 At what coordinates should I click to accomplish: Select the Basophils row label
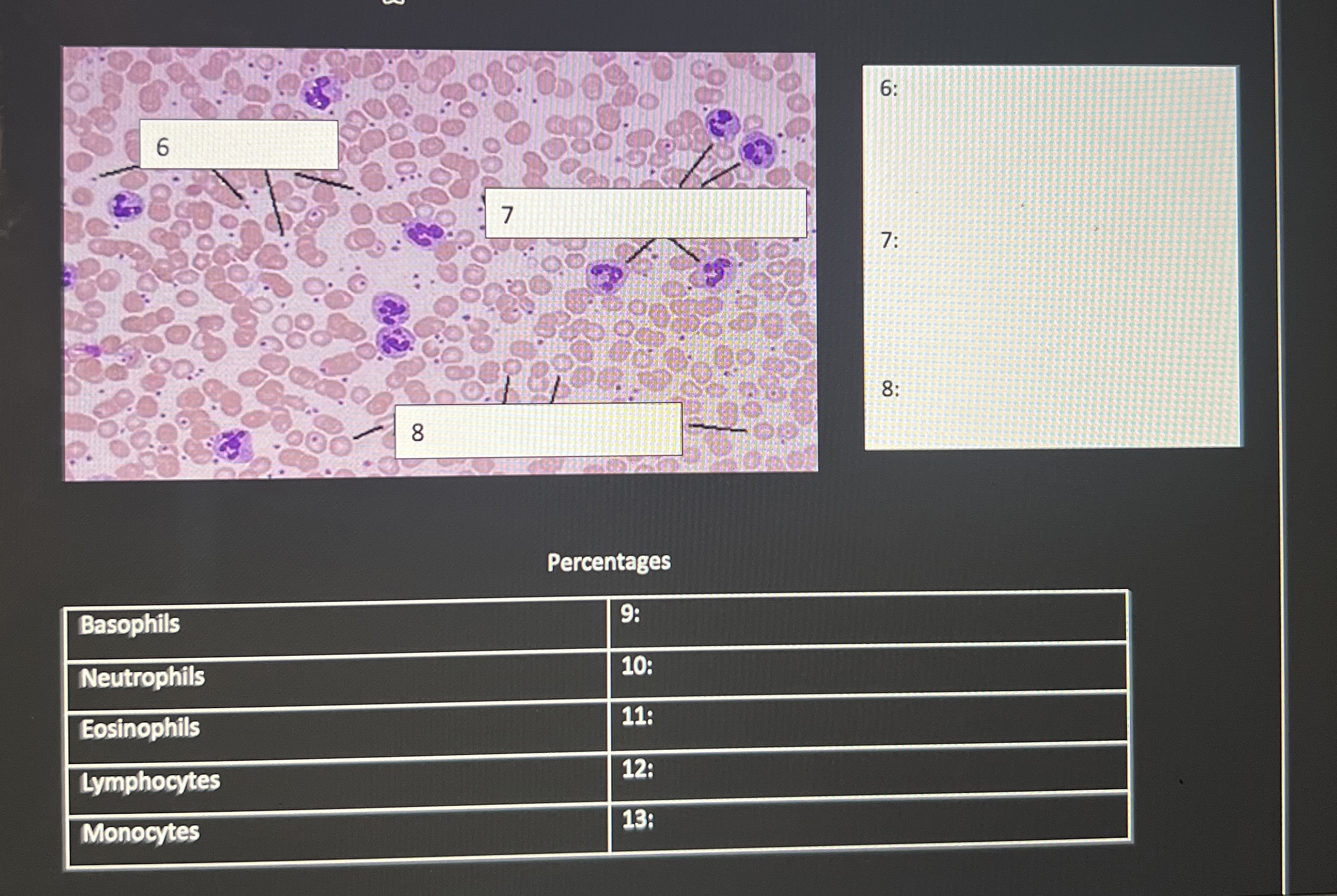pos(130,625)
